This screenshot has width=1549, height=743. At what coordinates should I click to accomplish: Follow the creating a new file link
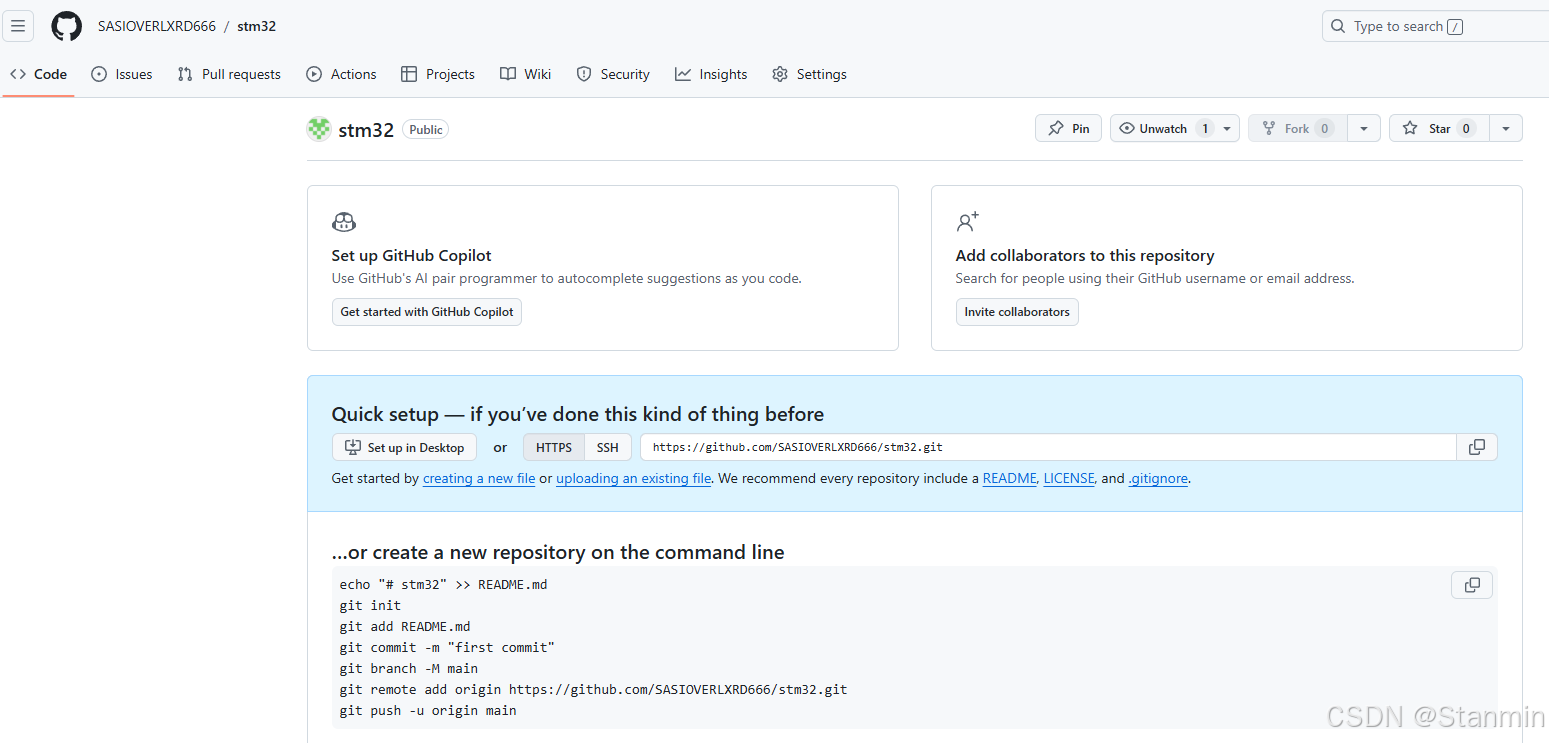pyautogui.click(x=479, y=478)
